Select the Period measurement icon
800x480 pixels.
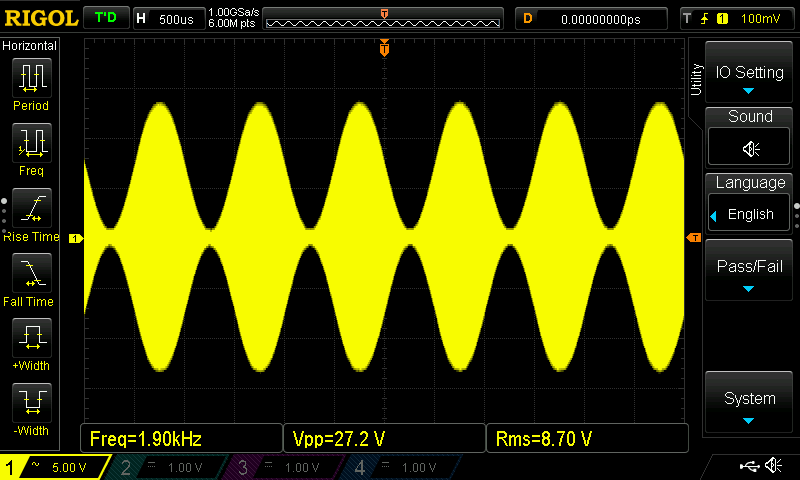(32, 78)
